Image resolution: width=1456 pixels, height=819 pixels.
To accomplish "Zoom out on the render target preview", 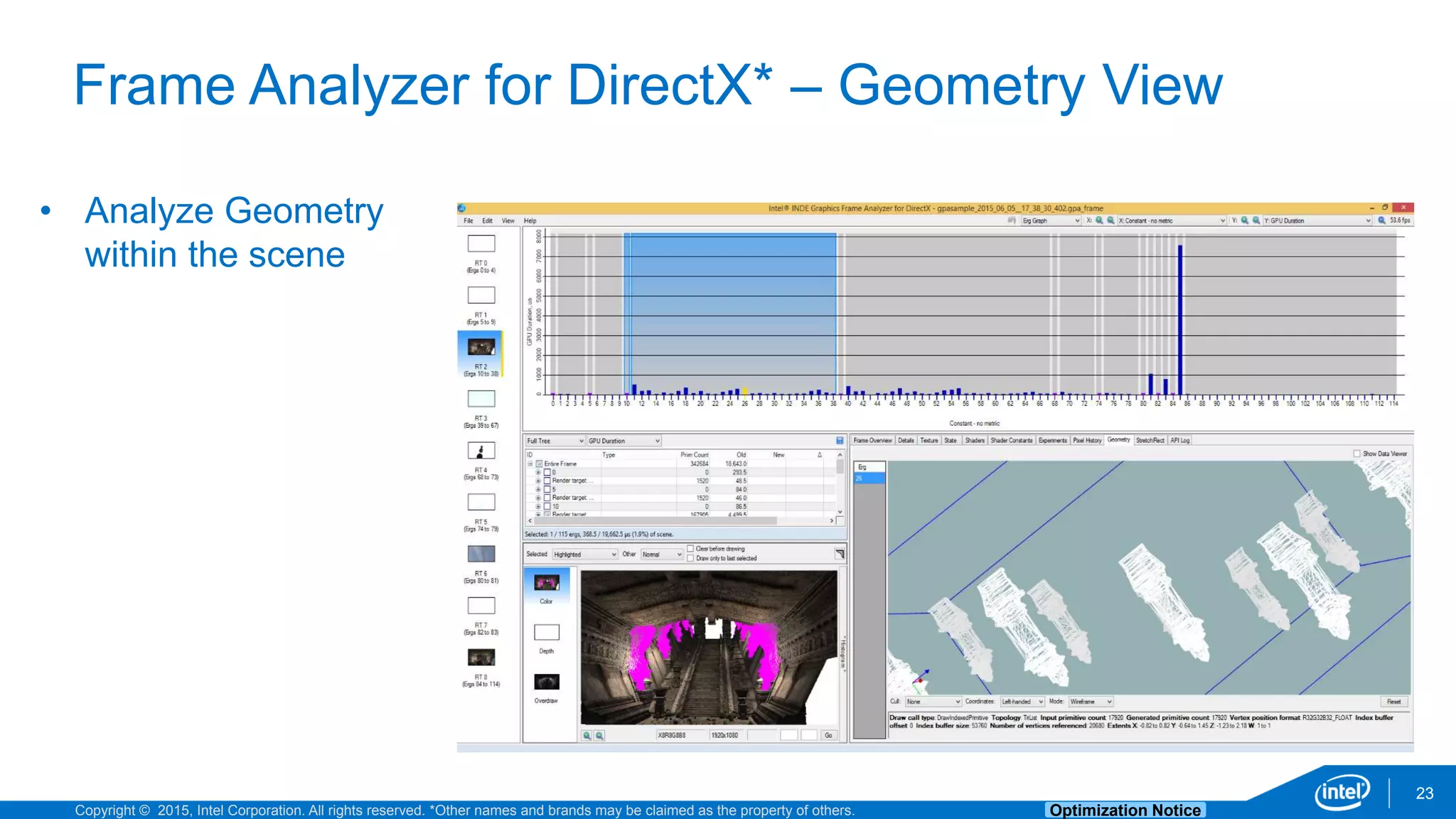I will click(599, 735).
